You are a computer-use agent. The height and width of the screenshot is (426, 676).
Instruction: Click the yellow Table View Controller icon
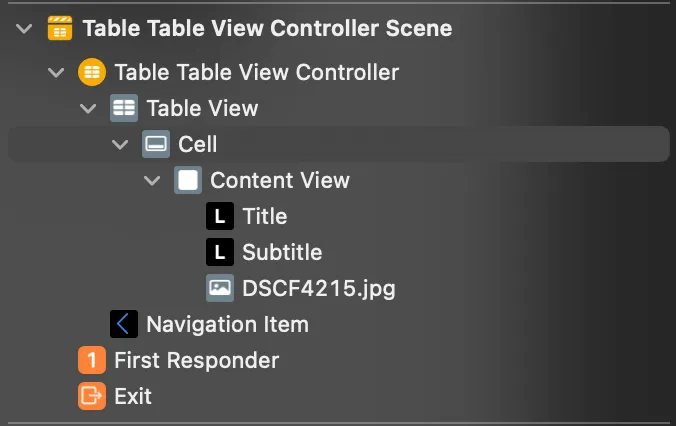pos(92,73)
